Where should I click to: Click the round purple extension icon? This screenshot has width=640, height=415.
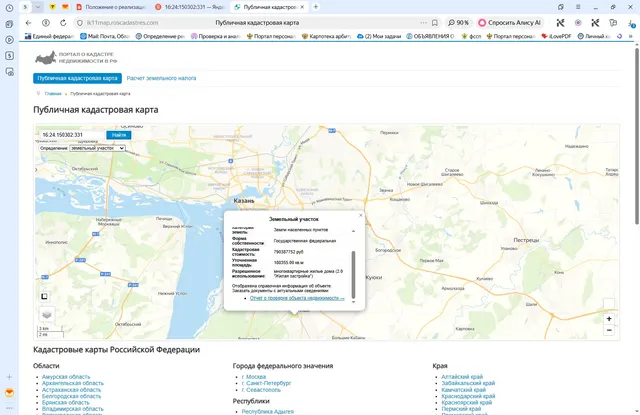[578, 23]
